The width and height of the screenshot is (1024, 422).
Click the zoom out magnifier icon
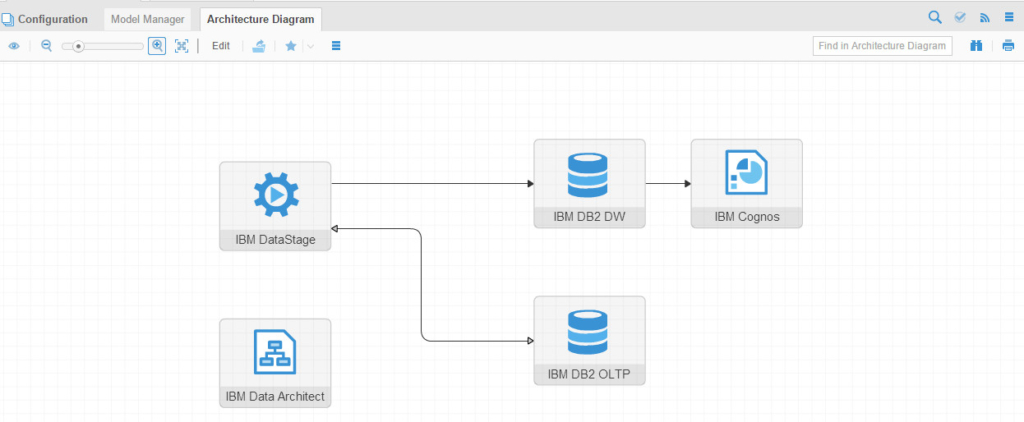(x=46, y=46)
